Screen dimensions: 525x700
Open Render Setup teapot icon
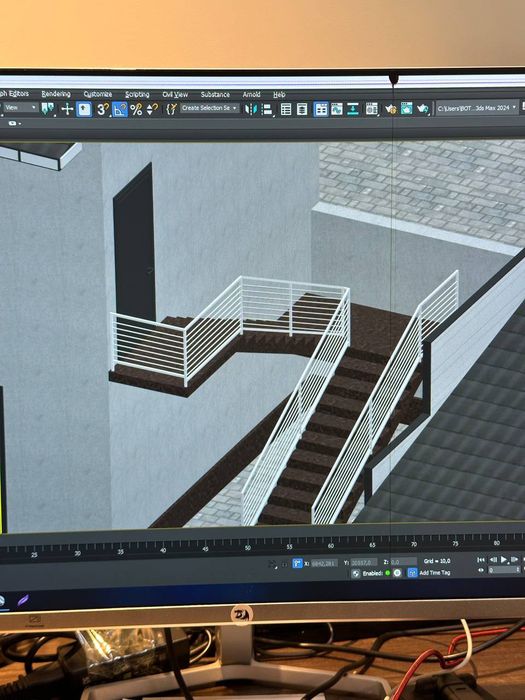(x=390, y=108)
